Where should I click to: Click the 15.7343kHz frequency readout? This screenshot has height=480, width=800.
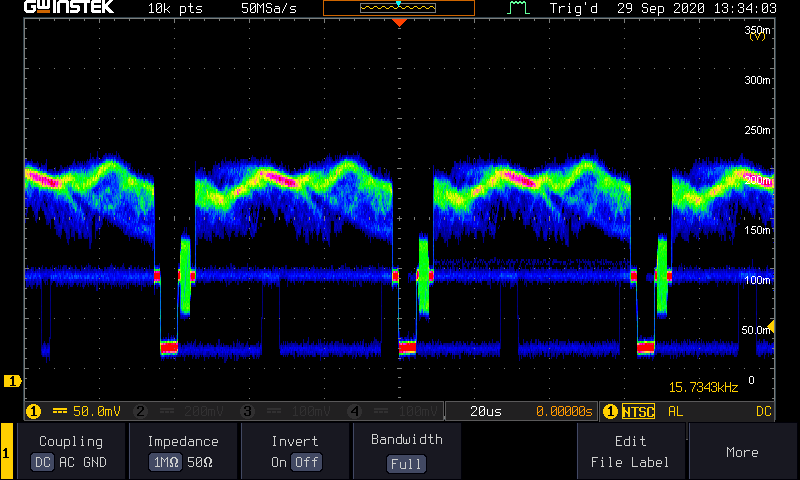(x=704, y=387)
